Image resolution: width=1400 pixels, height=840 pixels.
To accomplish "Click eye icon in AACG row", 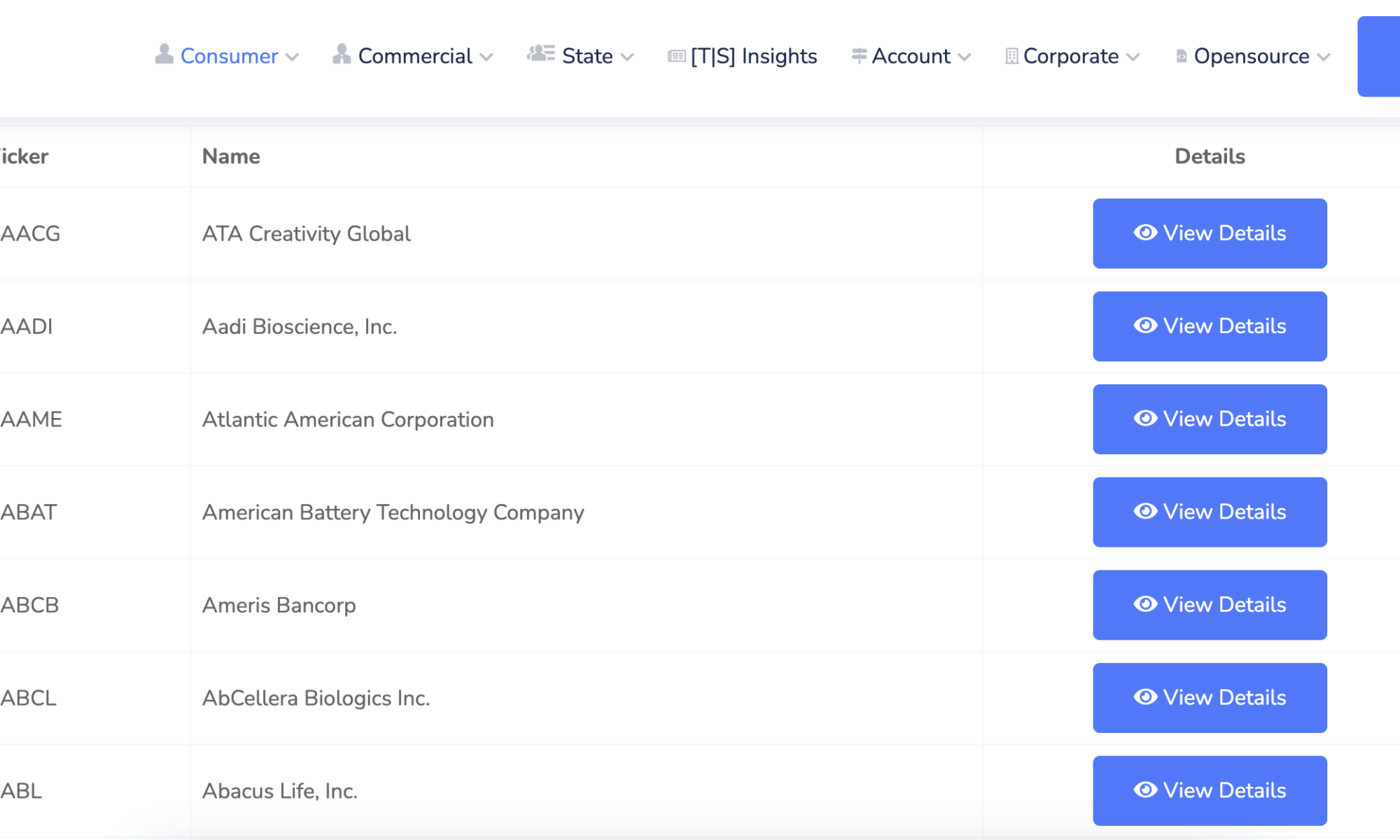I will tap(1145, 232).
